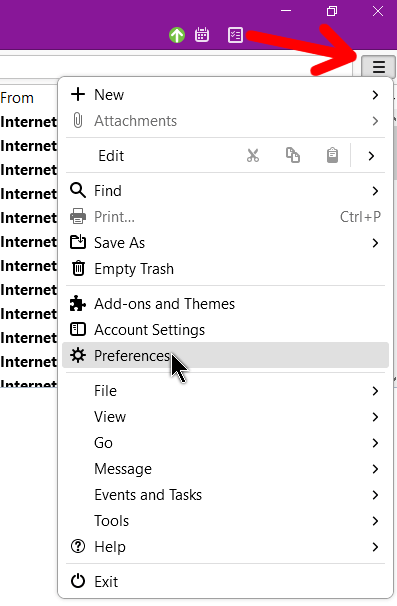Click the From column header
This screenshot has height=606, width=397.
[x=17, y=98]
